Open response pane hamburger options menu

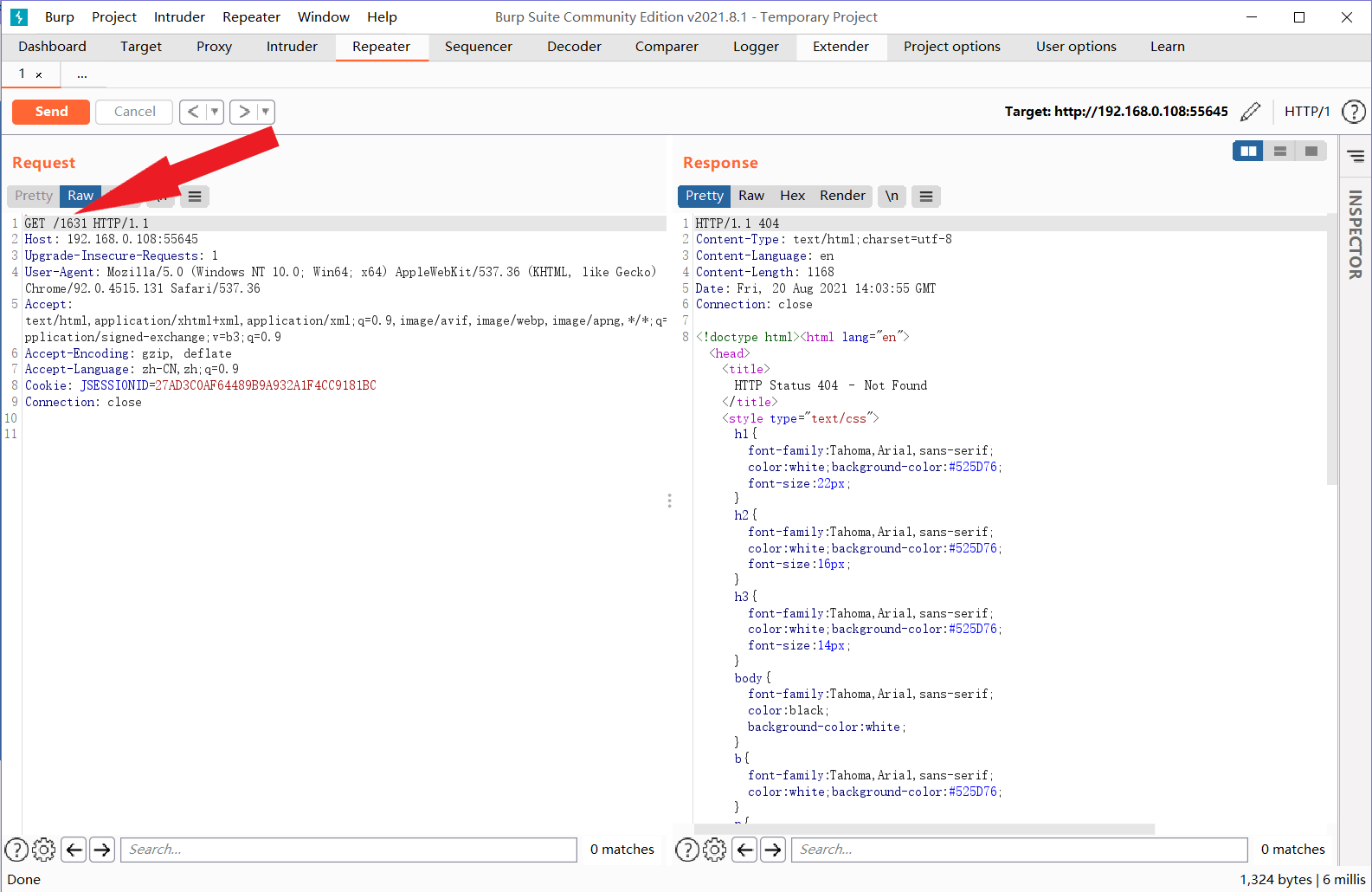[x=925, y=197]
